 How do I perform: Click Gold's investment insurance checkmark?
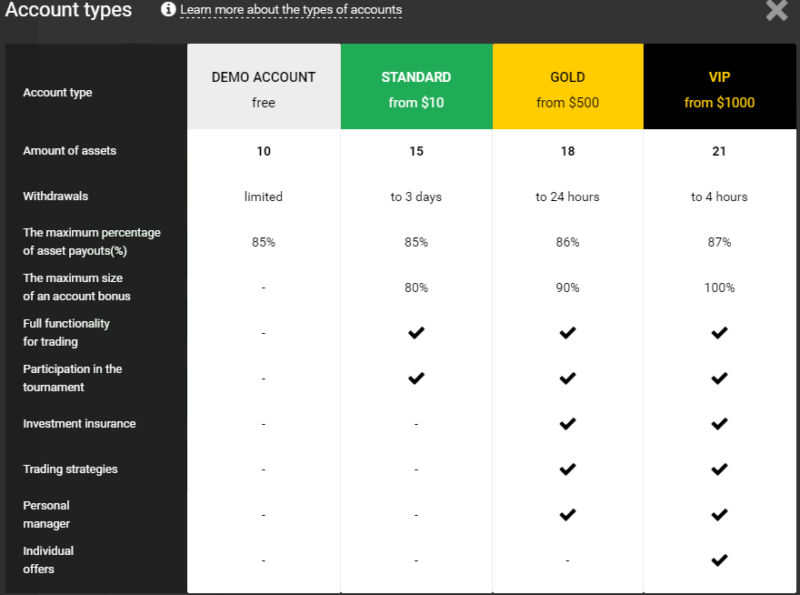[x=568, y=424]
